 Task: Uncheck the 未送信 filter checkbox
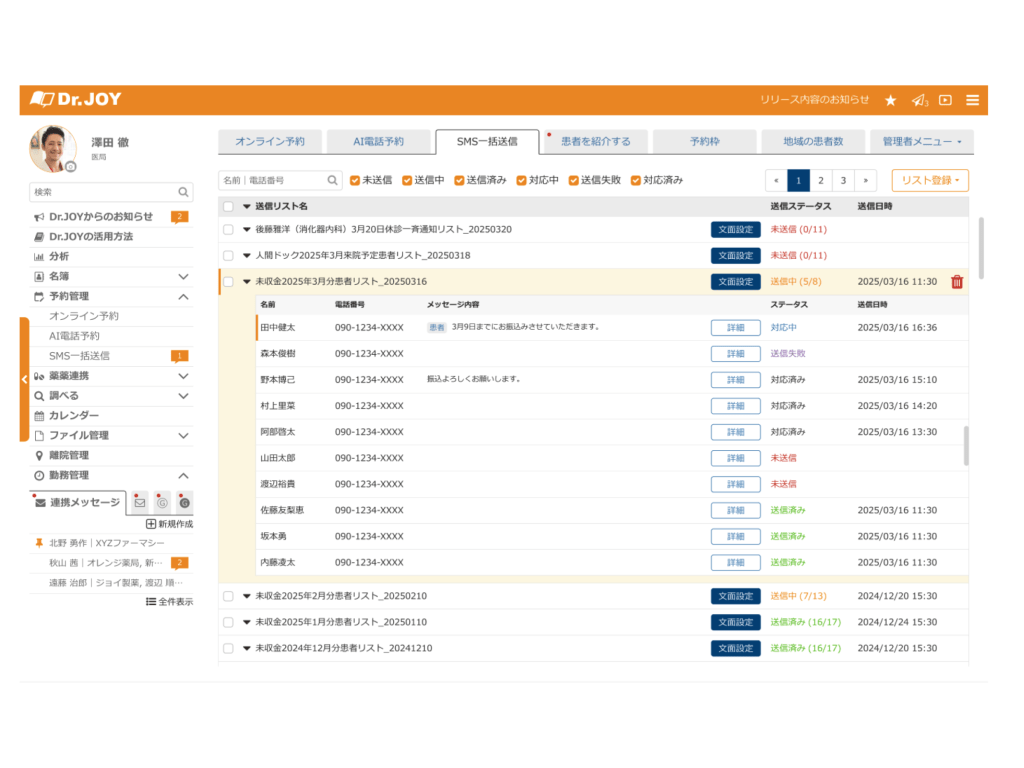click(355, 181)
